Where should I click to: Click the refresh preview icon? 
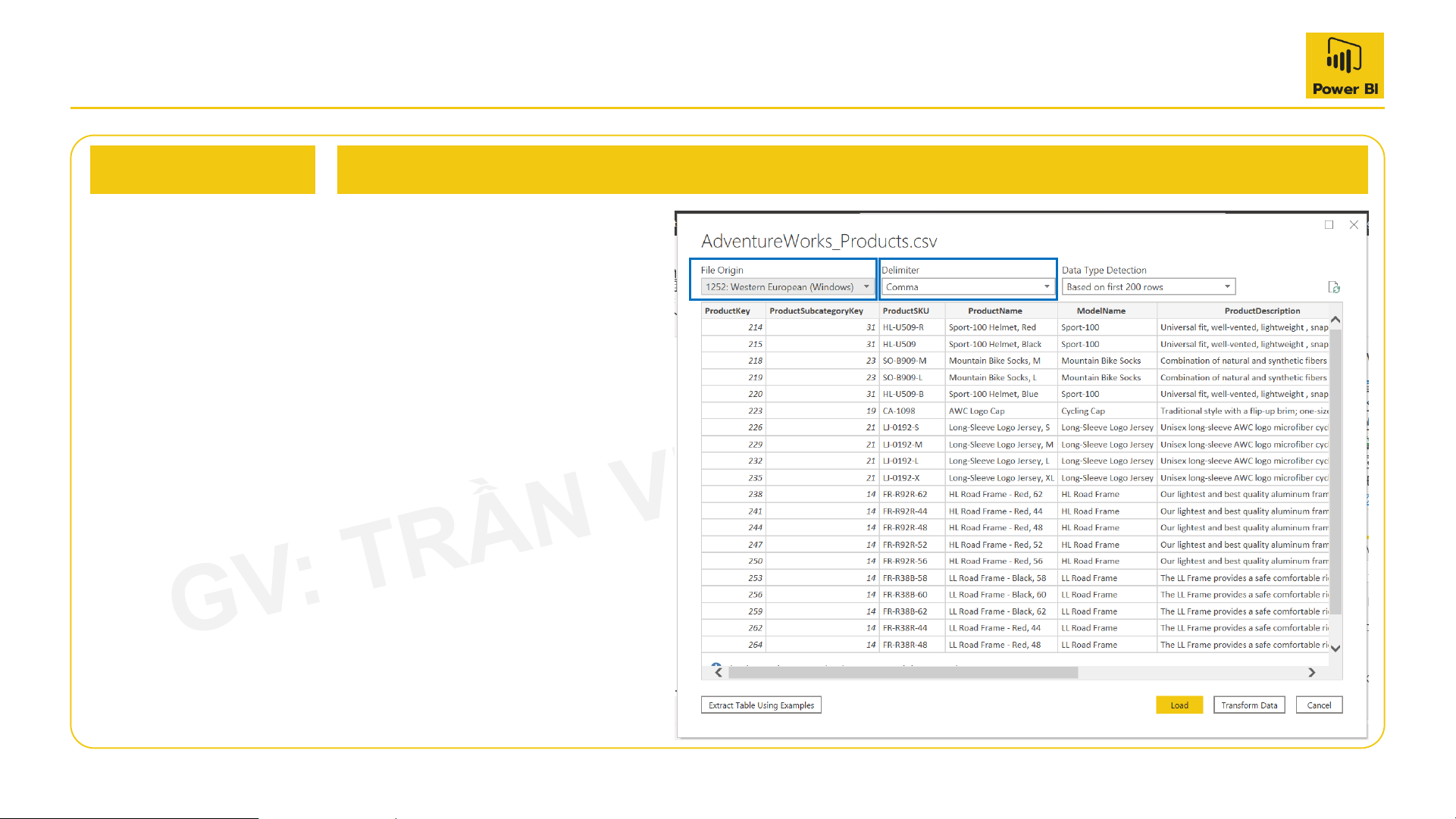[x=1334, y=287]
